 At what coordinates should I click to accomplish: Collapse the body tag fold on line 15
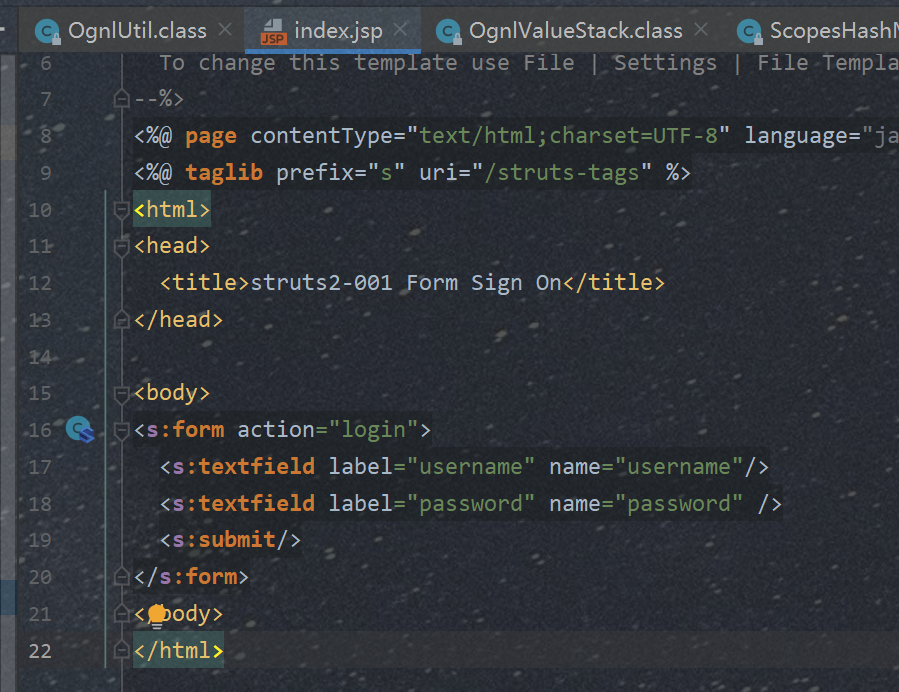pos(122,394)
